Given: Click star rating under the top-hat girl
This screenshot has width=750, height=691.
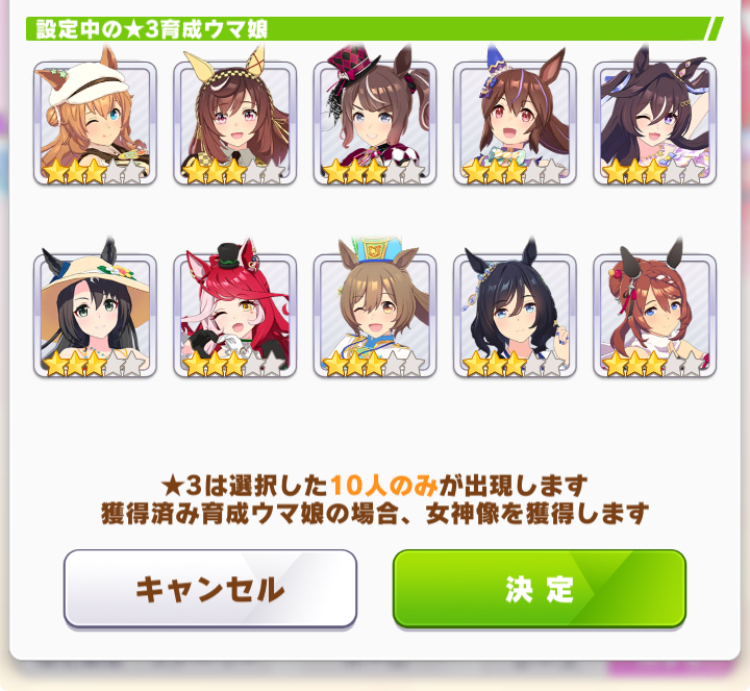Looking at the screenshot, I should coord(375,172).
